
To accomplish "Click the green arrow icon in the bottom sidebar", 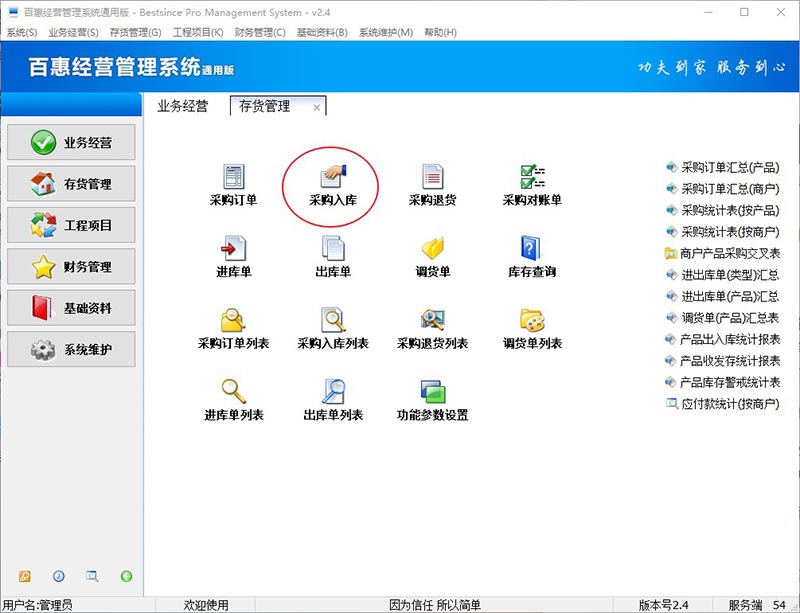I will (127, 576).
